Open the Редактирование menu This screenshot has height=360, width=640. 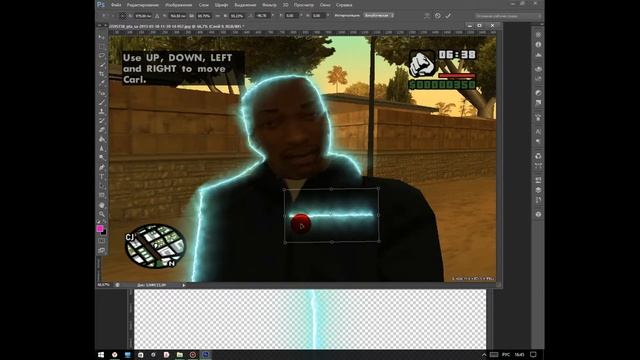point(143,5)
